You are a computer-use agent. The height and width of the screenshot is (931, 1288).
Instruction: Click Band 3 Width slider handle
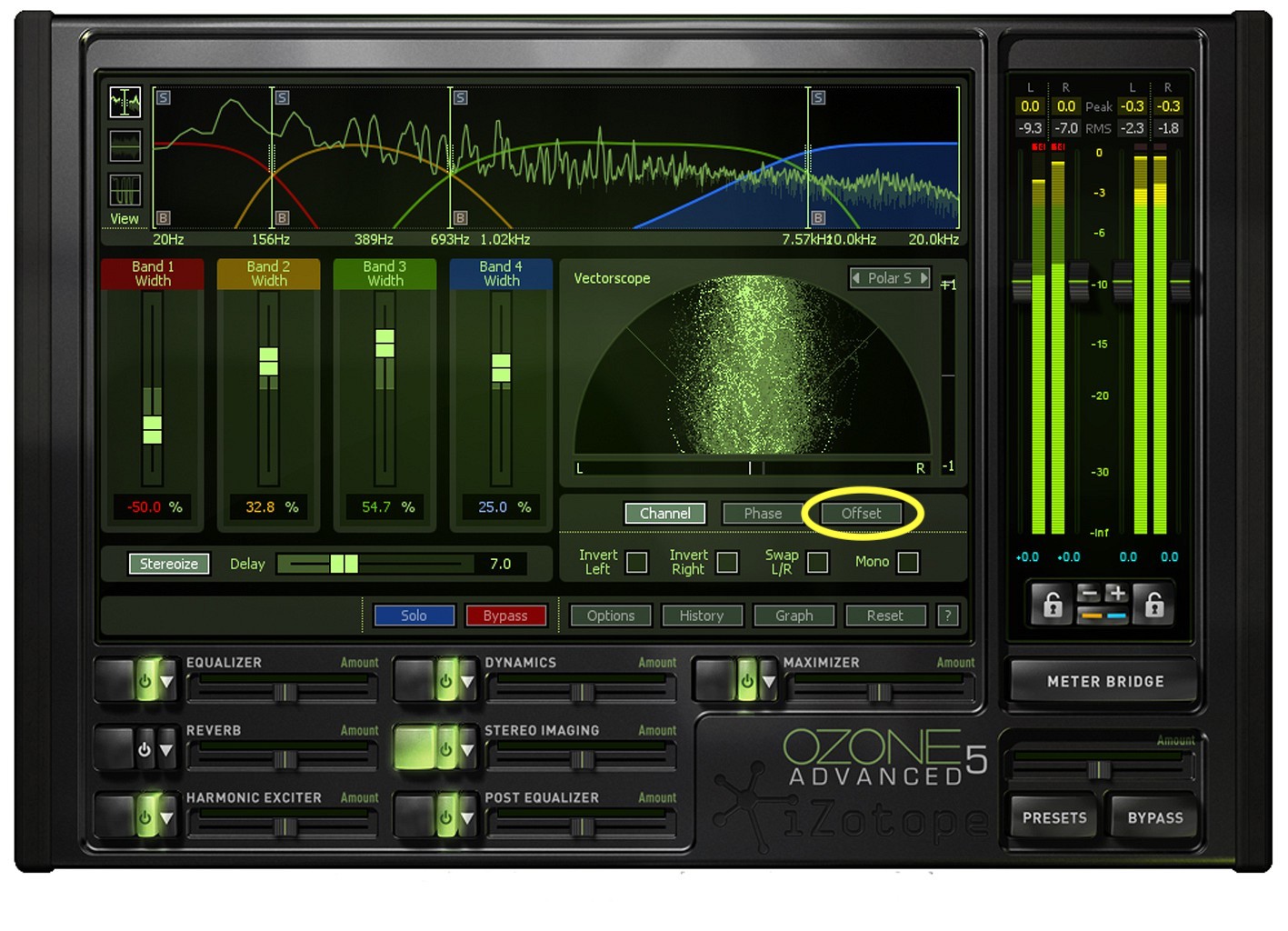(384, 344)
